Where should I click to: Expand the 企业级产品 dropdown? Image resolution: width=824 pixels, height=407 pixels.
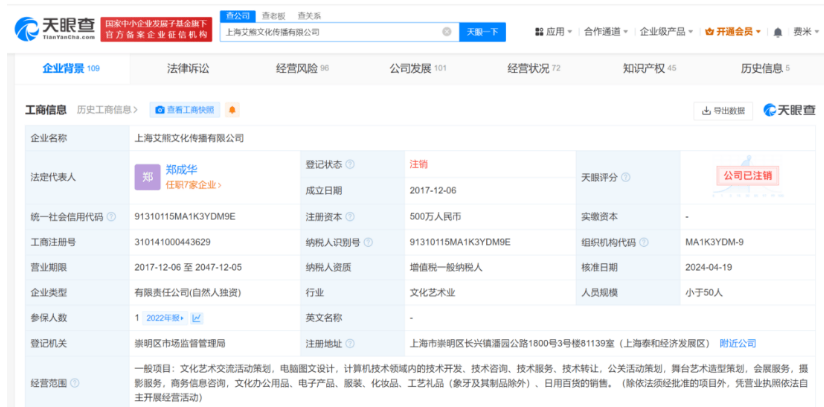point(666,32)
